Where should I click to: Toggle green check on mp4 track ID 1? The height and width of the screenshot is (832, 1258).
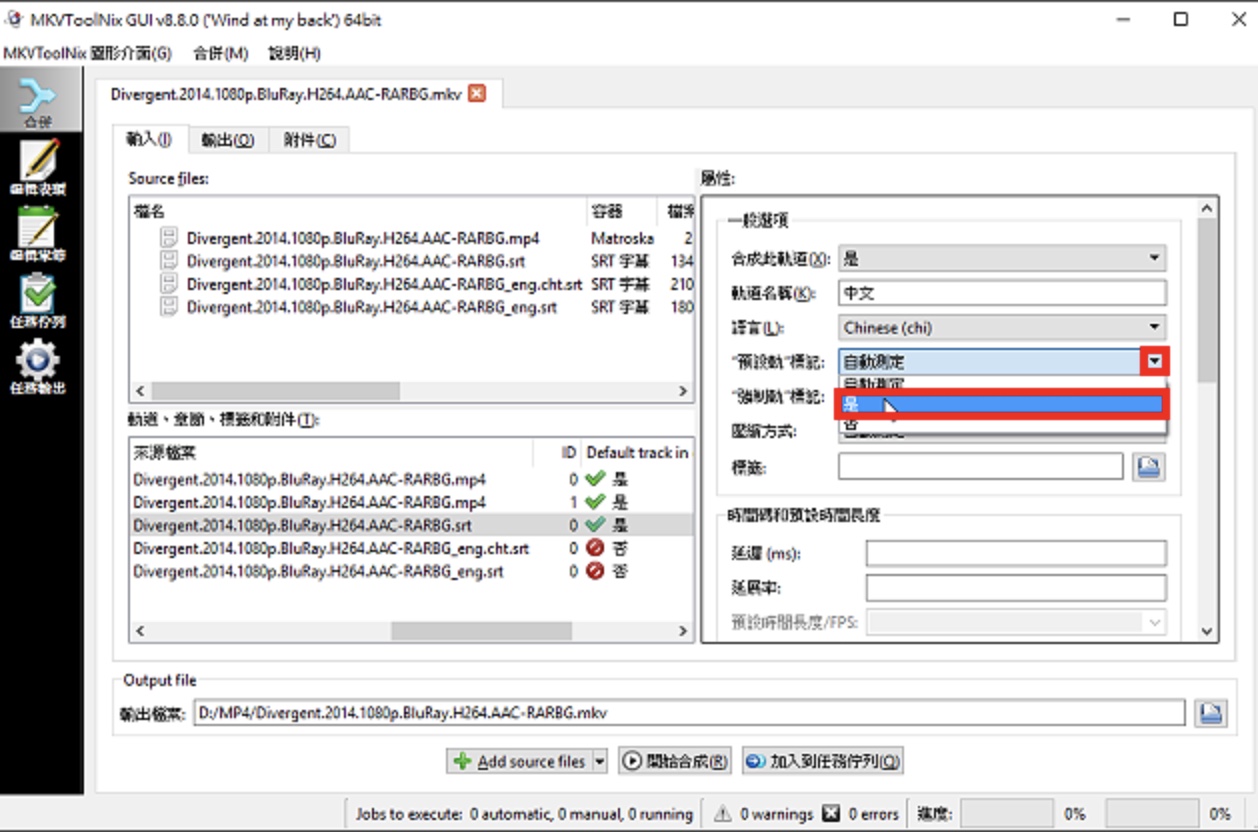pyautogui.click(x=597, y=502)
